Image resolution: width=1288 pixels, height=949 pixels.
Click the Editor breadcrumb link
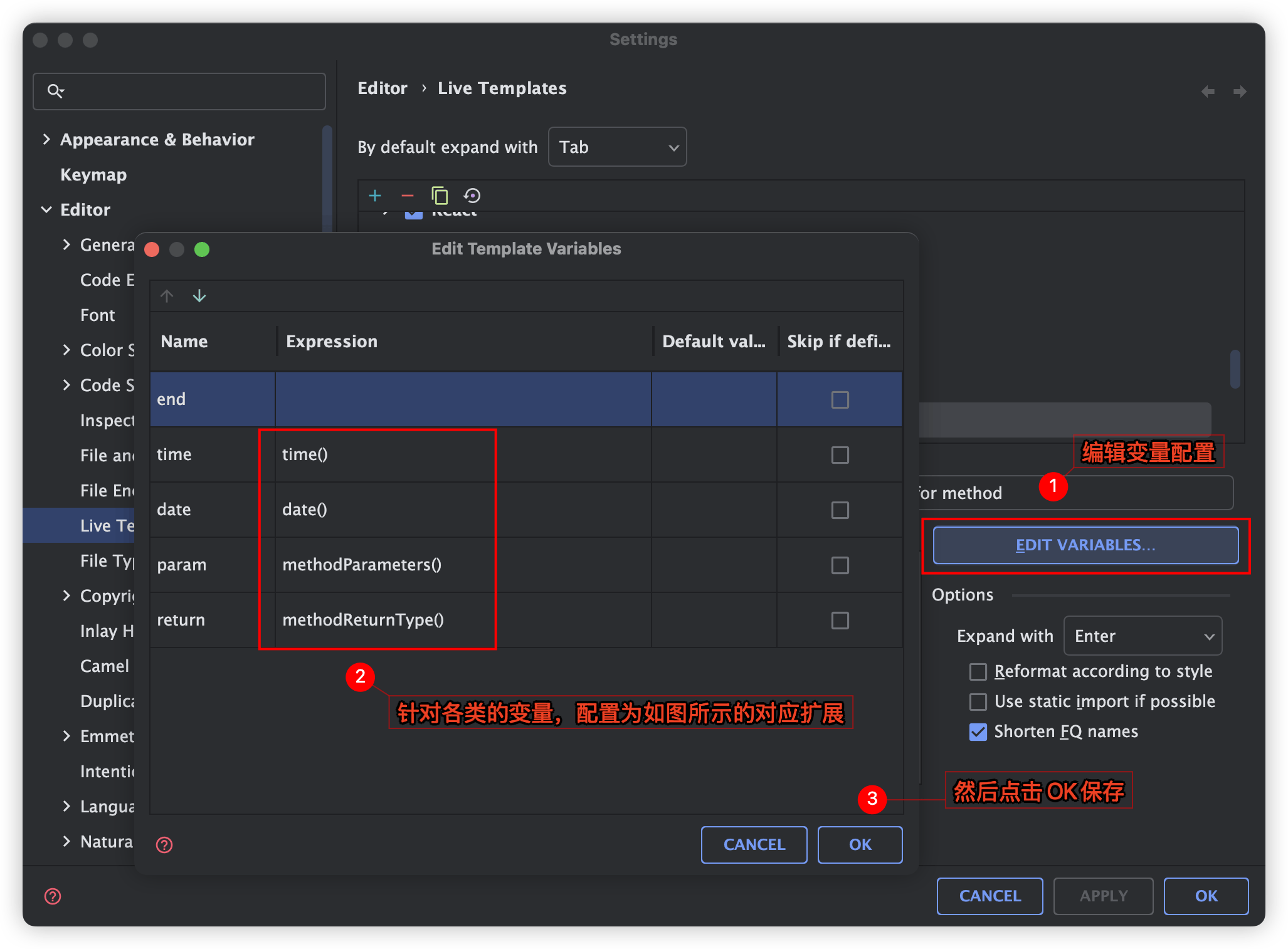(x=383, y=88)
